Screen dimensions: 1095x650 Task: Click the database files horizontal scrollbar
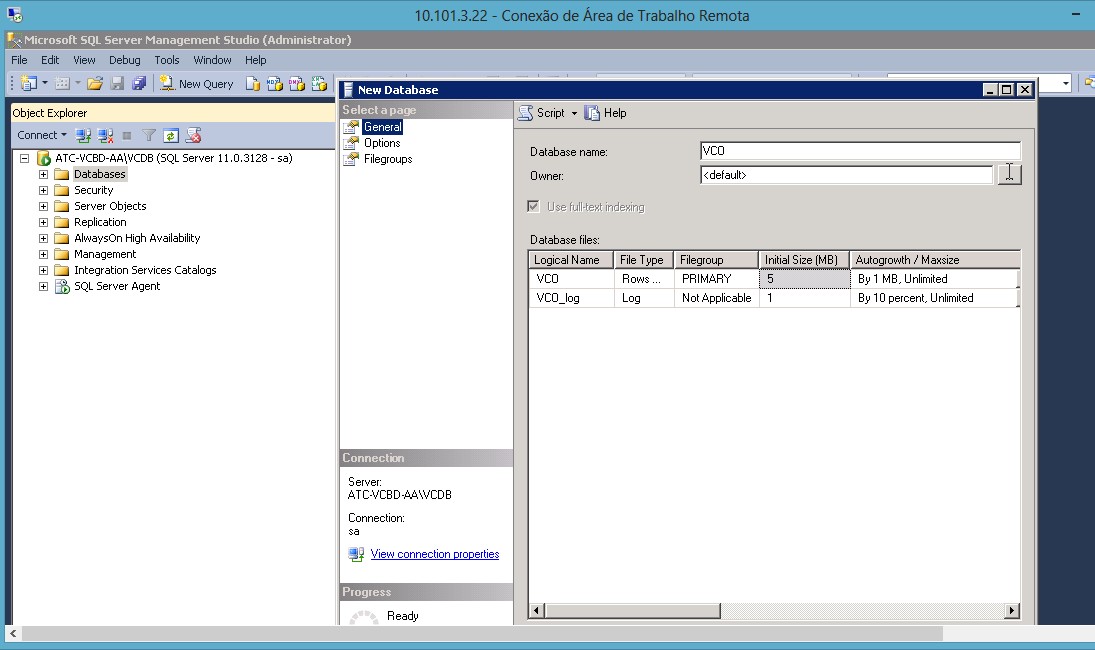pos(774,611)
